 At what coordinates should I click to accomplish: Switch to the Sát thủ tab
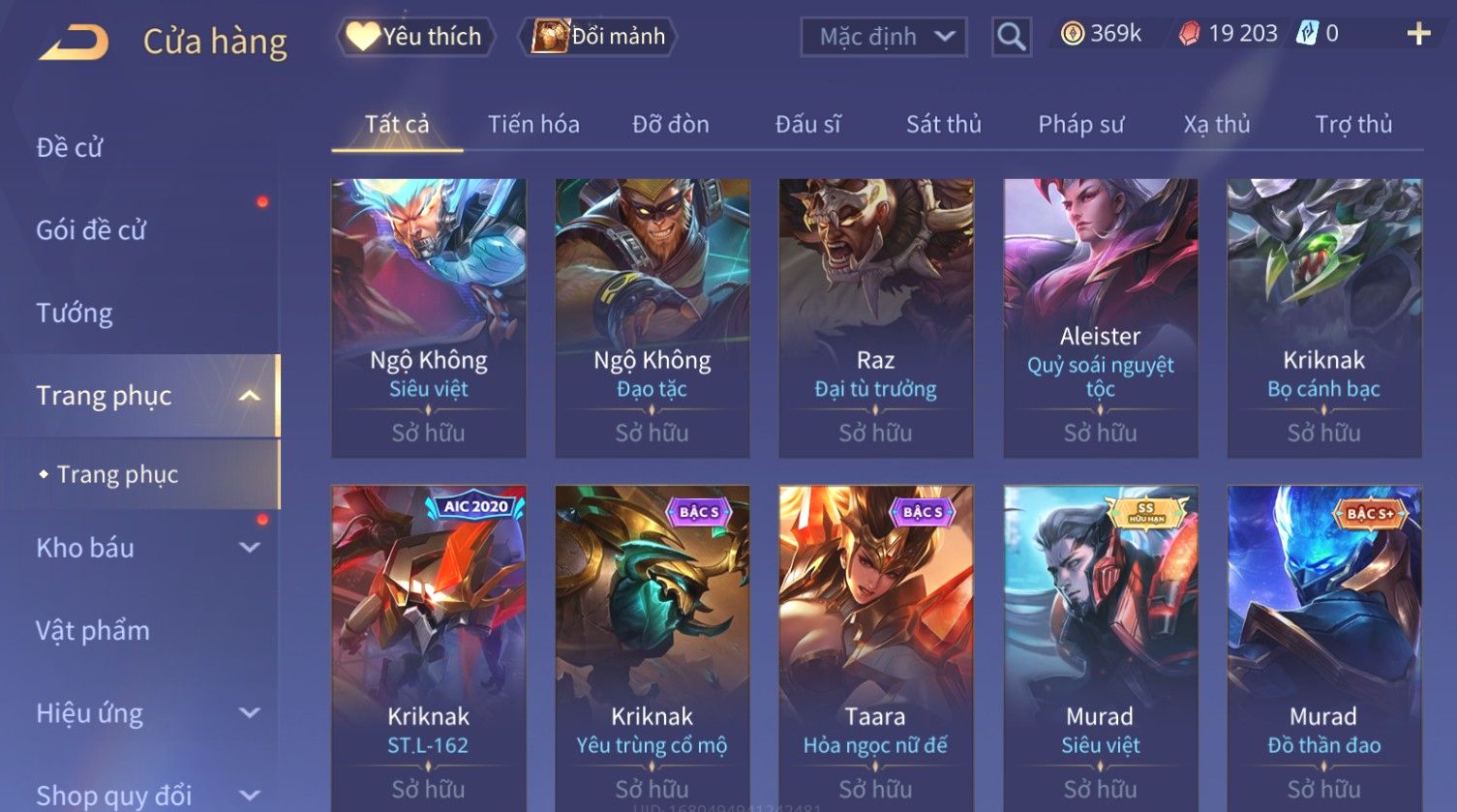pos(944,124)
